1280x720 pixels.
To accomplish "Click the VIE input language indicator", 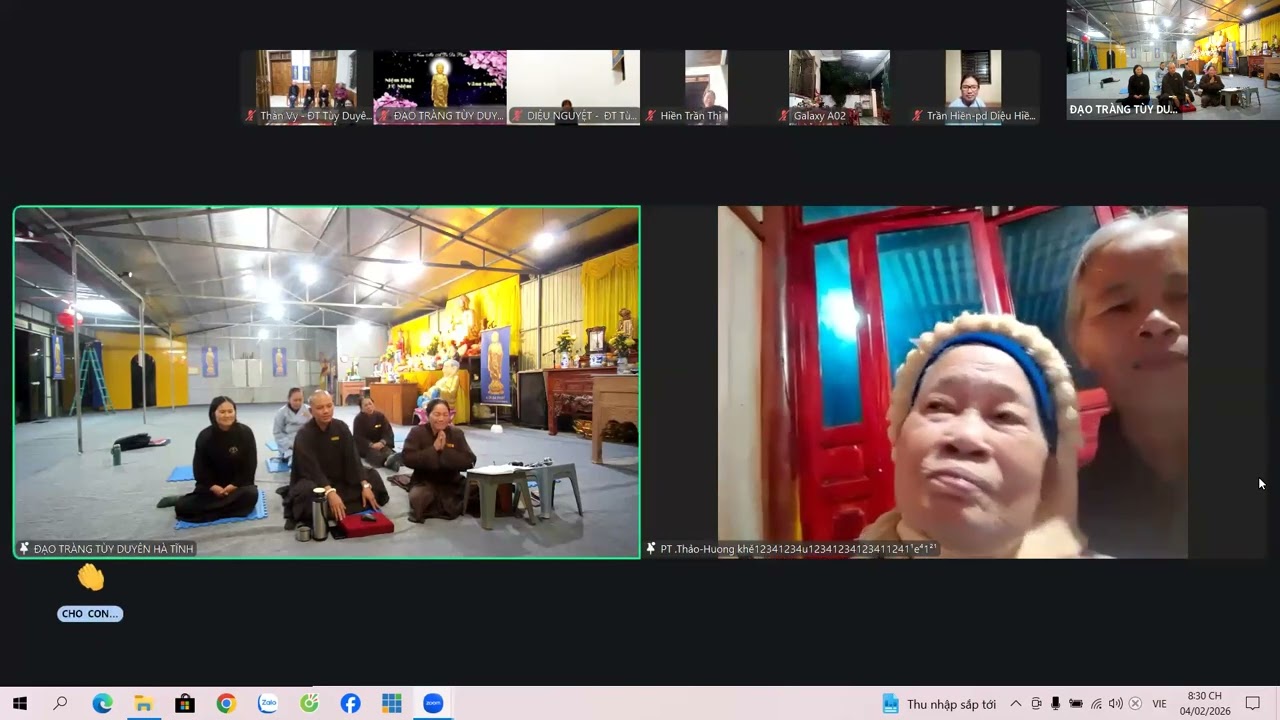I will [x=1159, y=704].
